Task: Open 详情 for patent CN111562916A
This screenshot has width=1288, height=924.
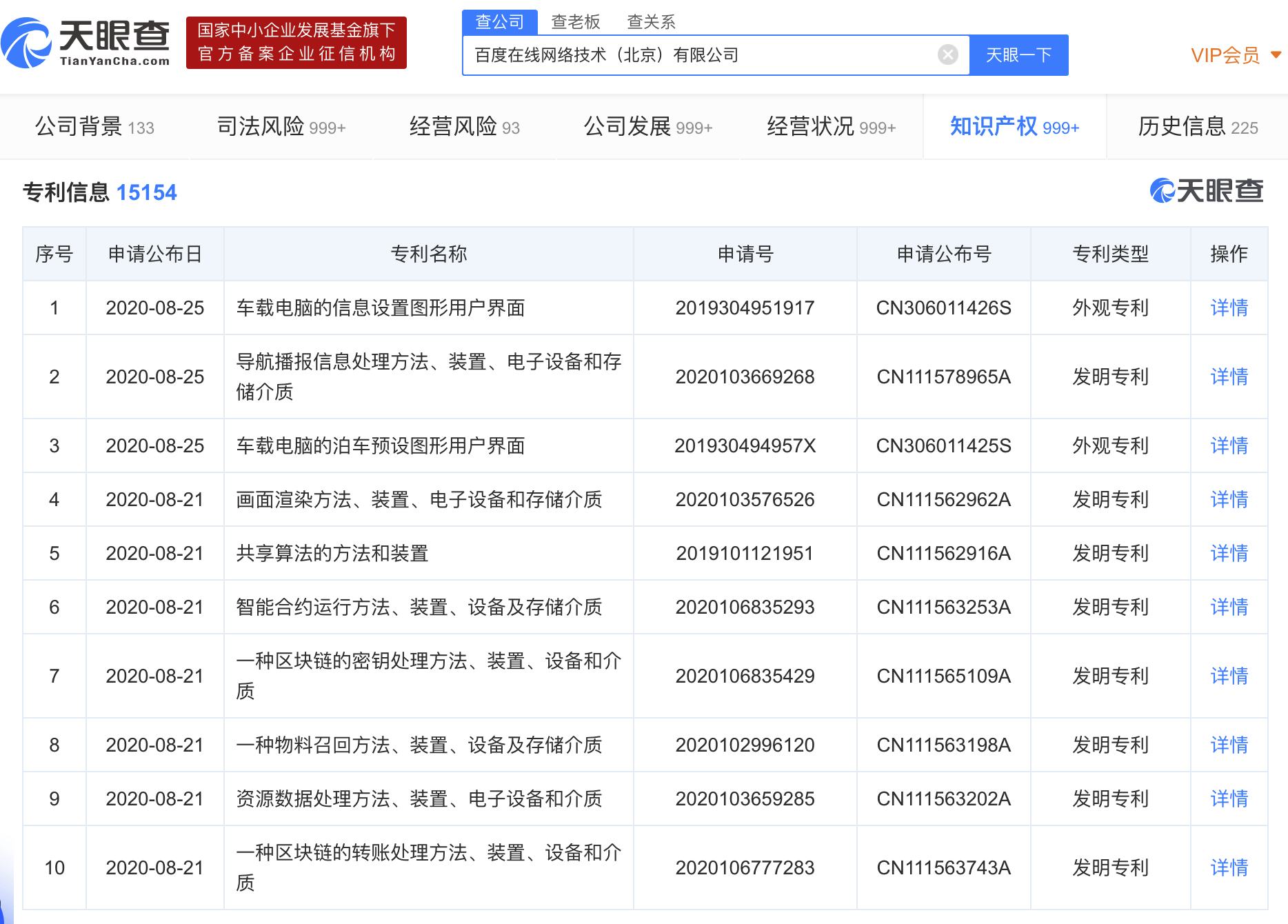Action: (1229, 553)
